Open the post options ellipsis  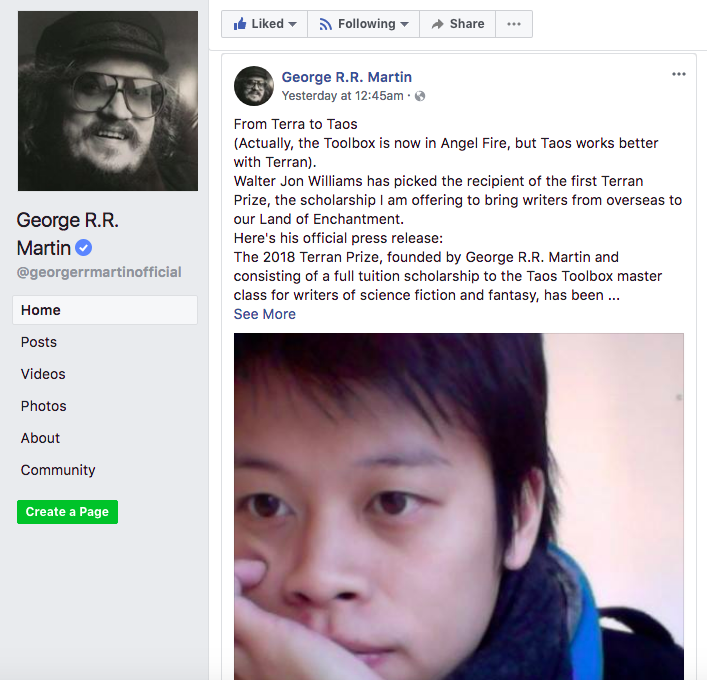679,74
